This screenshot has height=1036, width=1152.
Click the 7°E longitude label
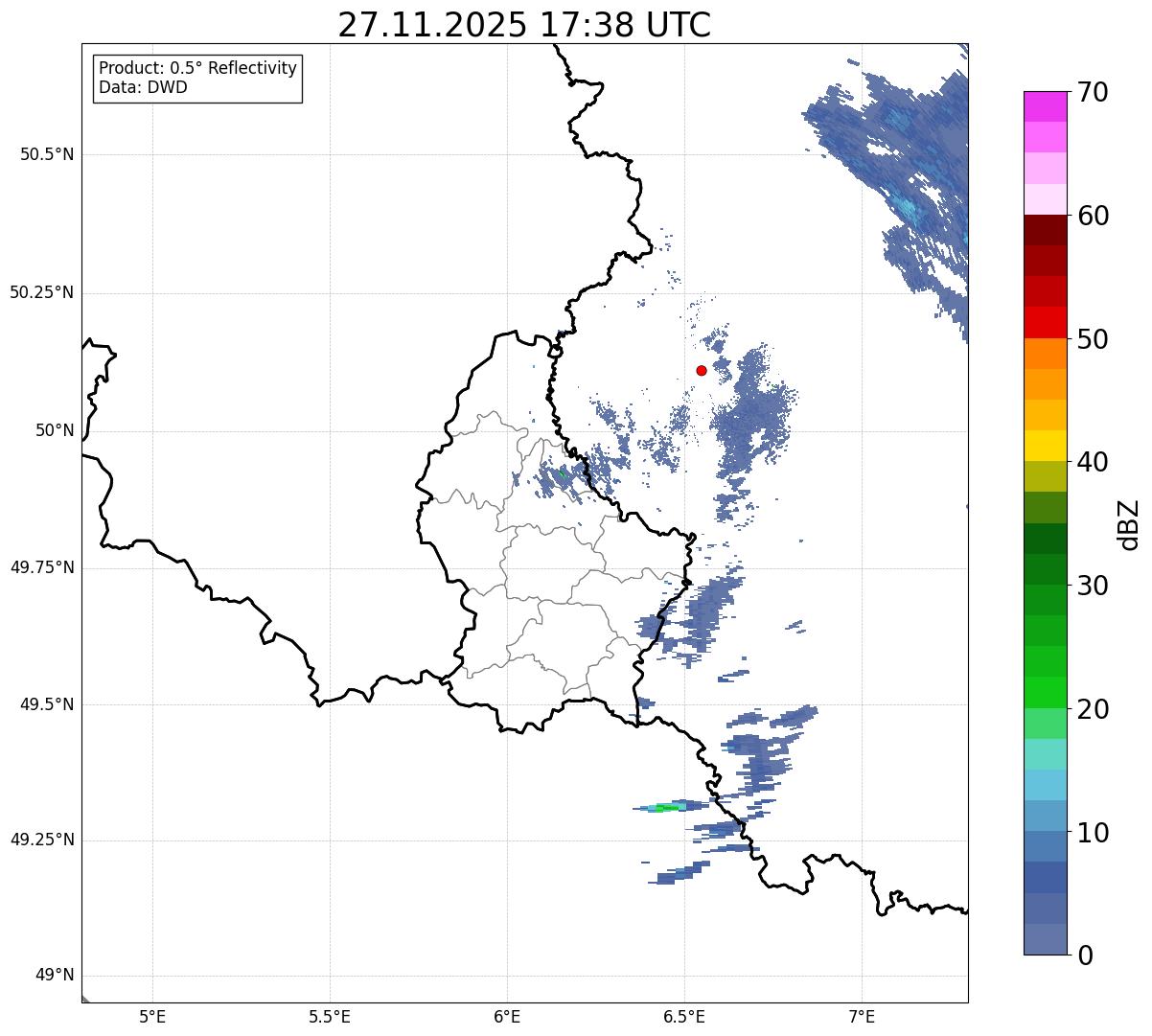863,1017
